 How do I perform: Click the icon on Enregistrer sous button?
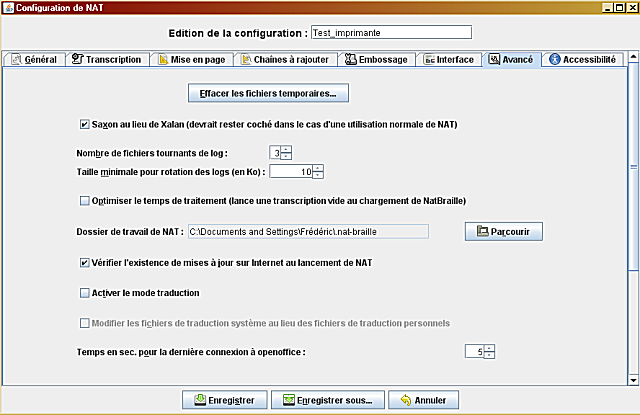click(x=289, y=400)
